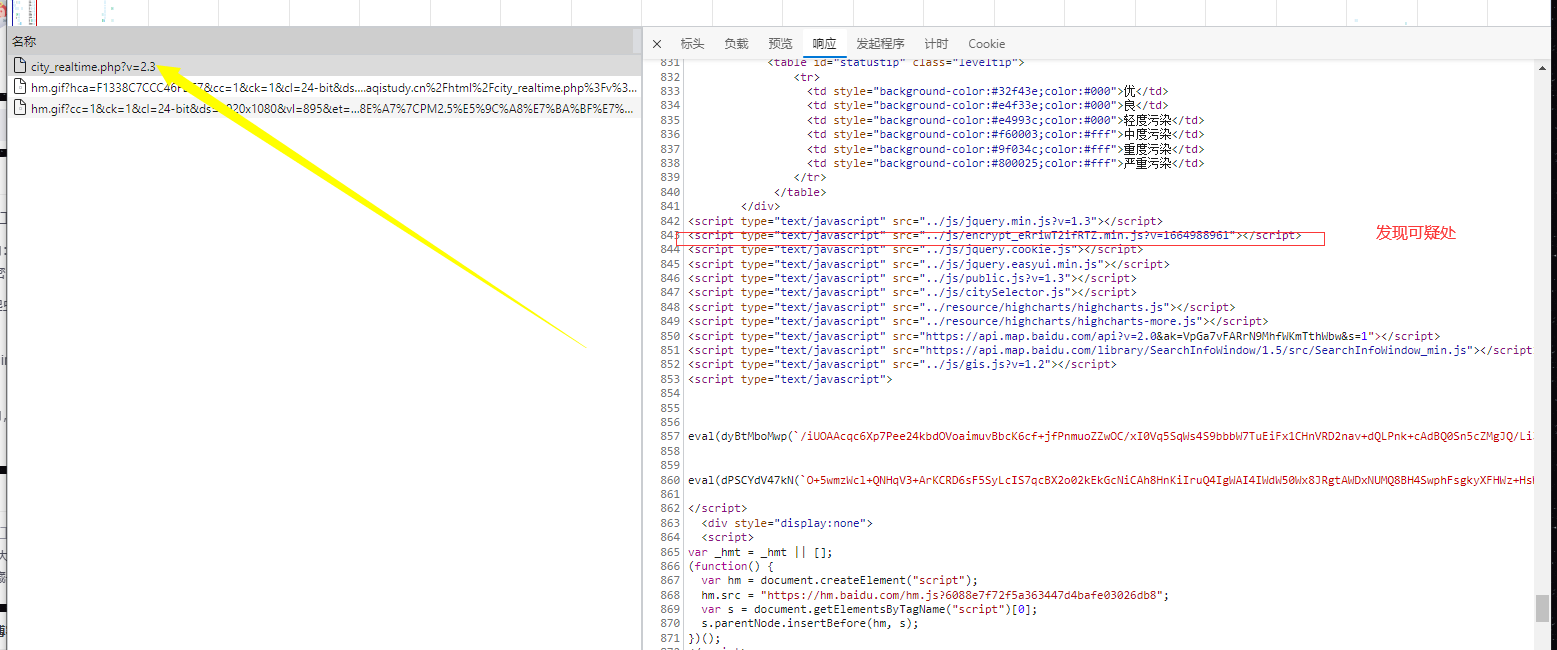Click the jquery.cookie.js script line
The image size is (1557, 650).
pos(915,250)
